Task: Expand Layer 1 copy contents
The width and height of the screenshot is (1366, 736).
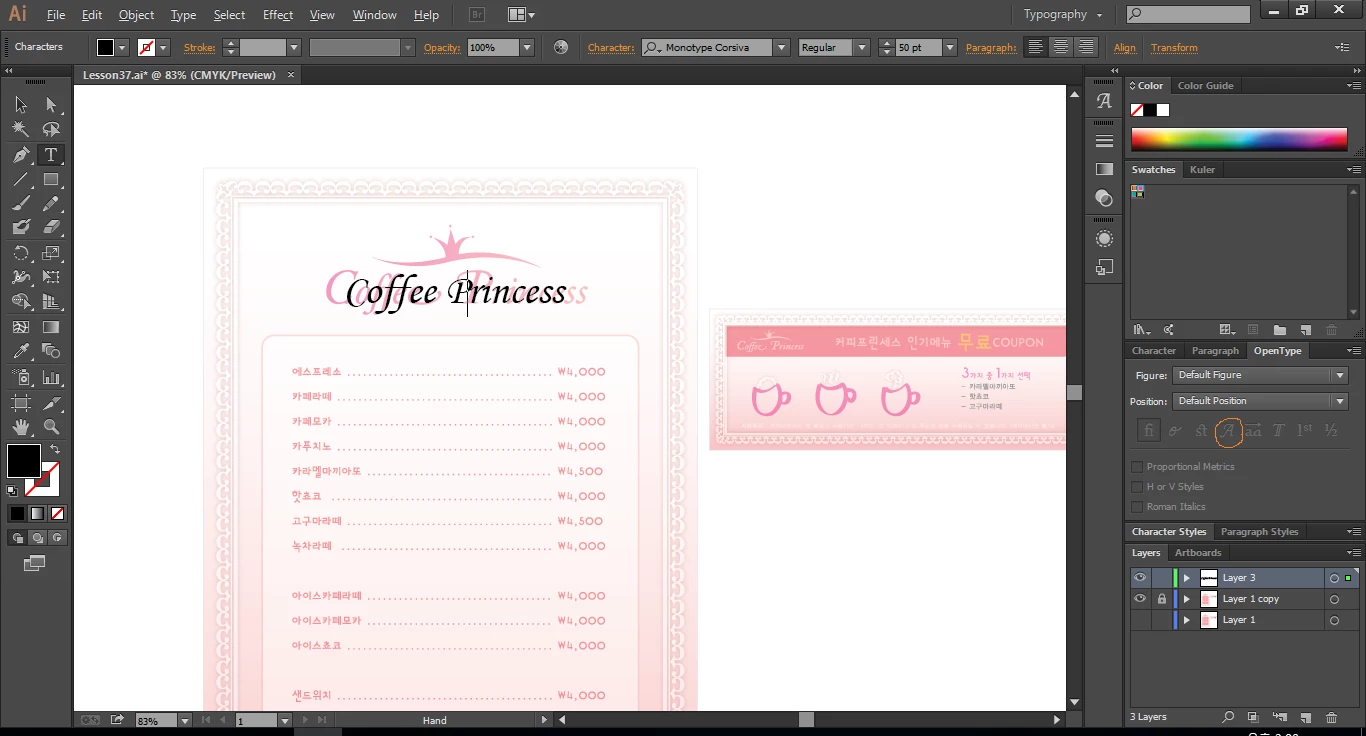Action: (1187, 599)
